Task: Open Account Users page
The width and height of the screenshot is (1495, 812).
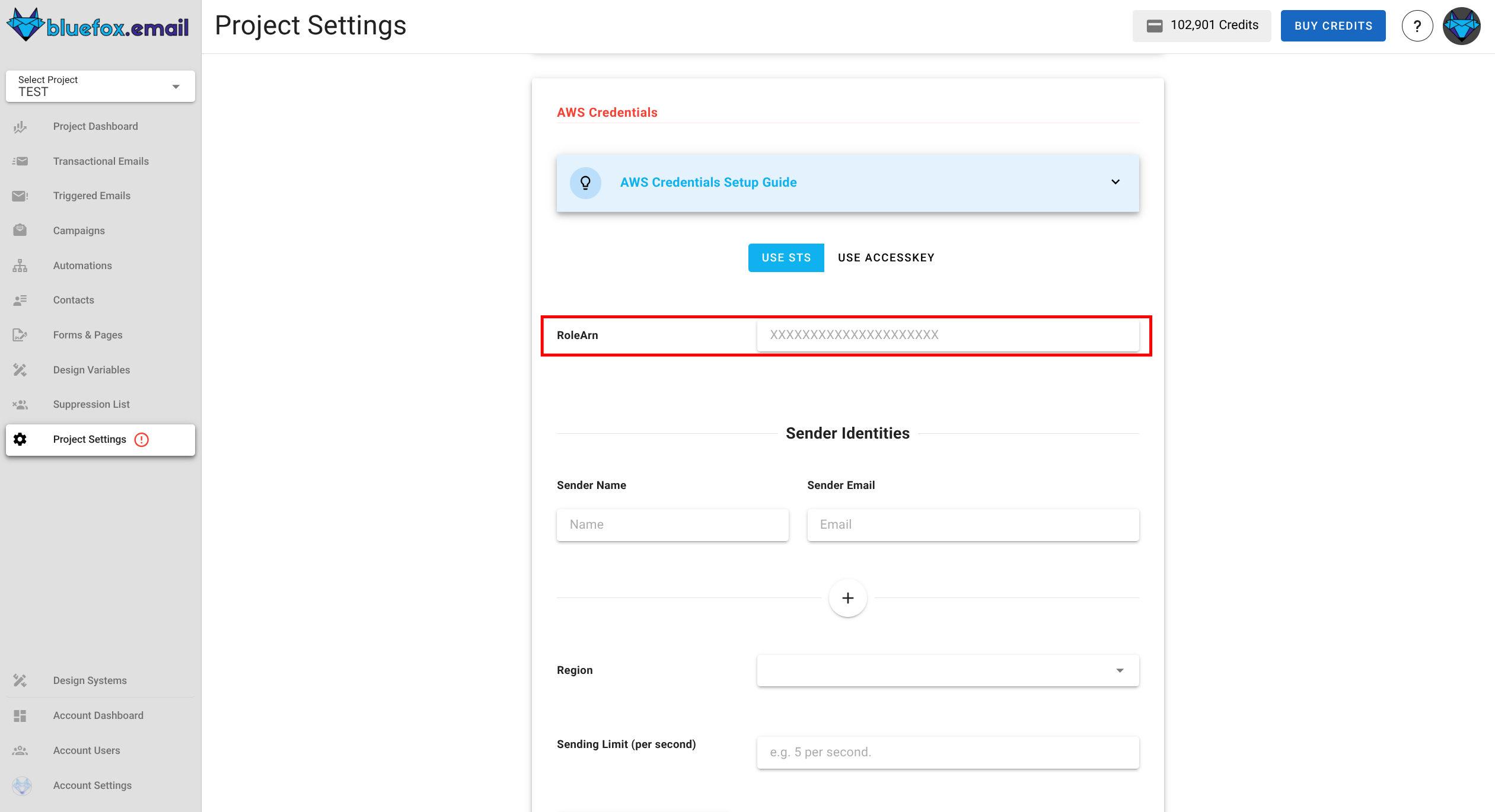Action: click(86, 750)
